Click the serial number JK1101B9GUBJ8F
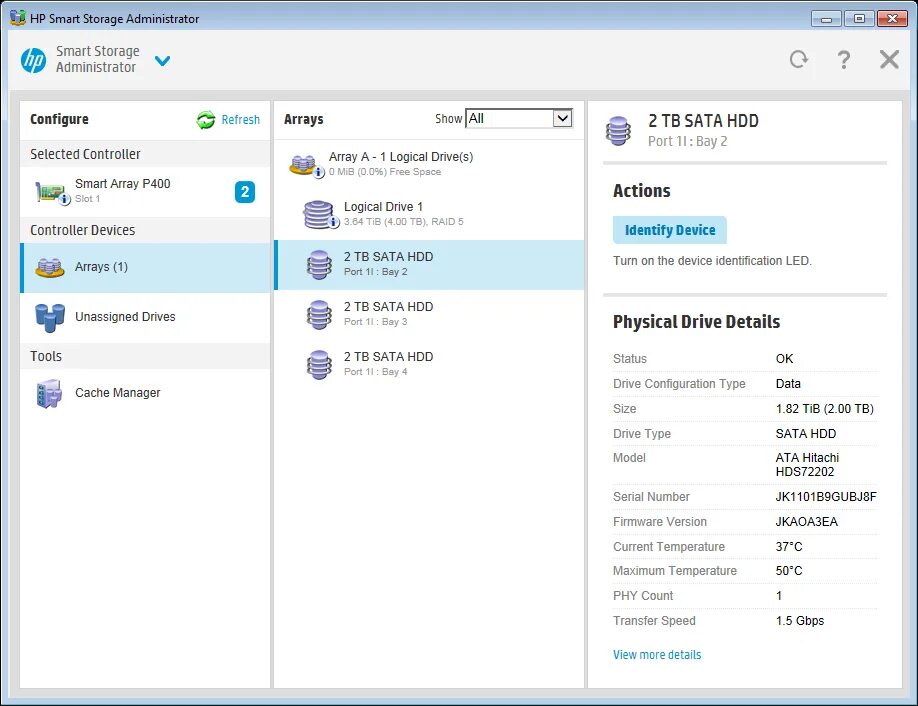This screenshot has width=918, height=706. (x=825, y=497)
